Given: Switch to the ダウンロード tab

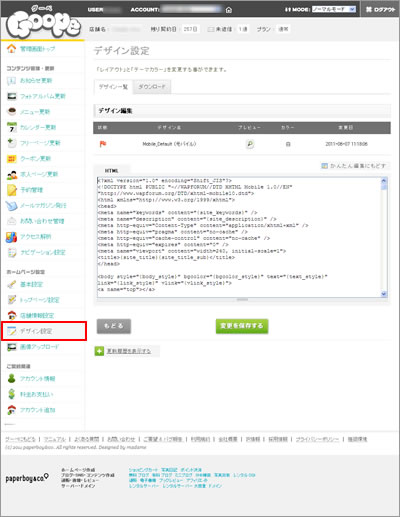Looking at the screenshot, I should [152, 87].
